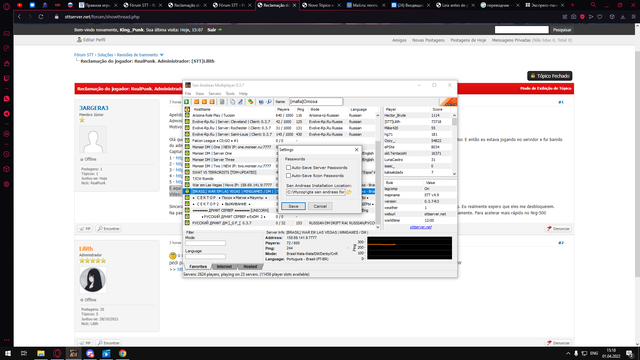Image resolution: width=640 pixels, height=360 pixels.
Task: Click the player Name input field
Action: (316, 102)
